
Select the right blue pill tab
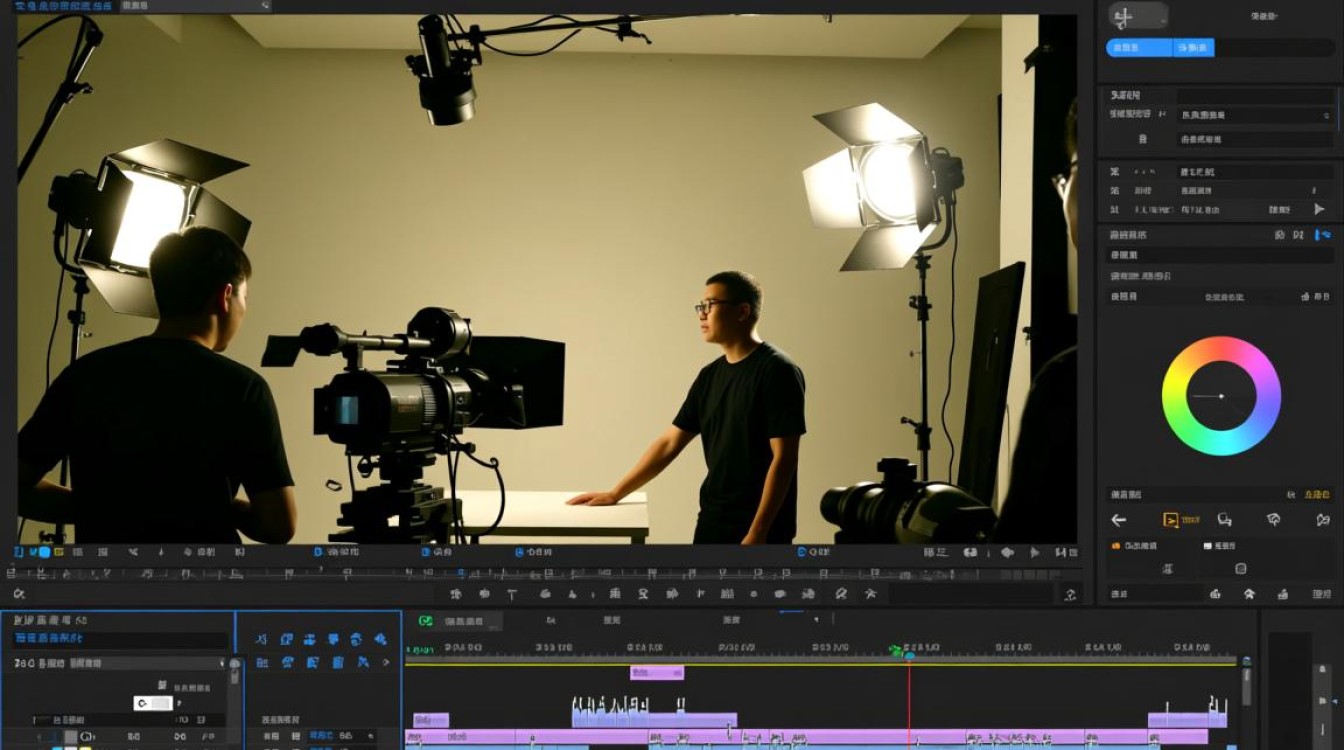pyautogui.click(x=1194, y=47)
